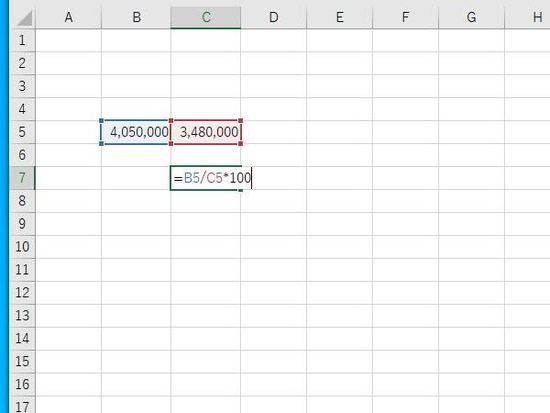Select row 5 header

[x=22, y=132]
